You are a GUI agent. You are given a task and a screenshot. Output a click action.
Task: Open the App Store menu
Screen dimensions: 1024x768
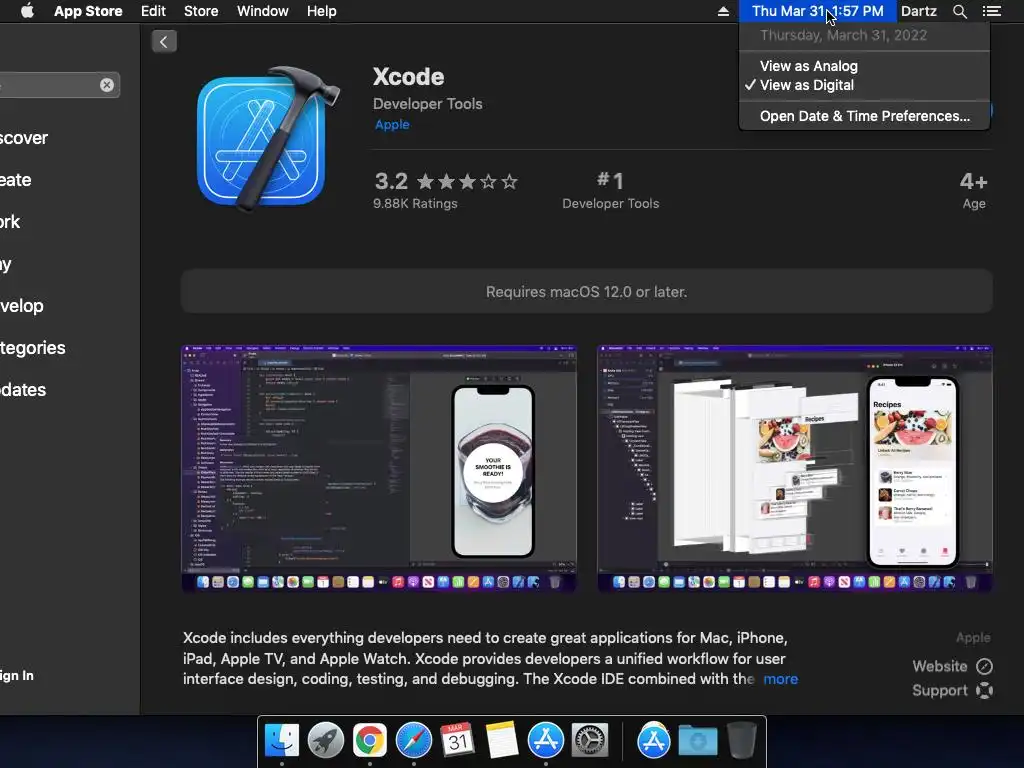click(88, 11)
